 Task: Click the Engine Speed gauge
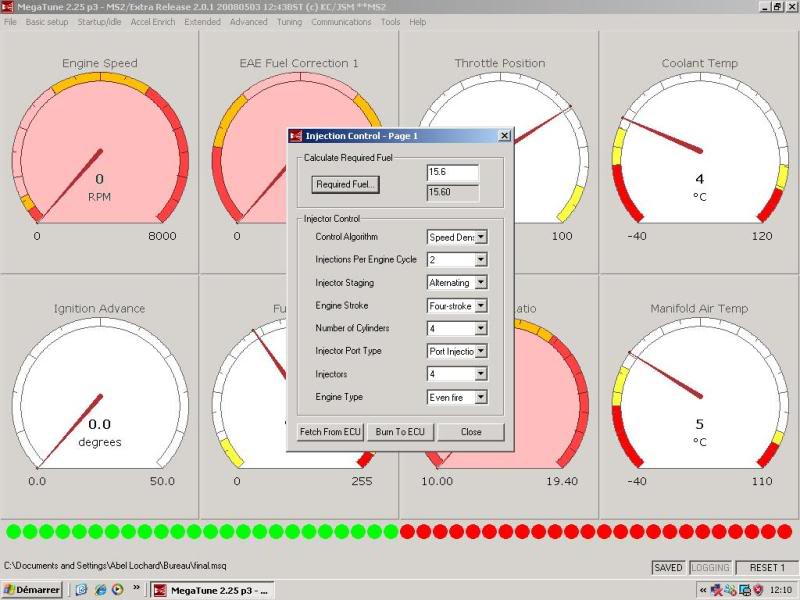pos(99,152)
